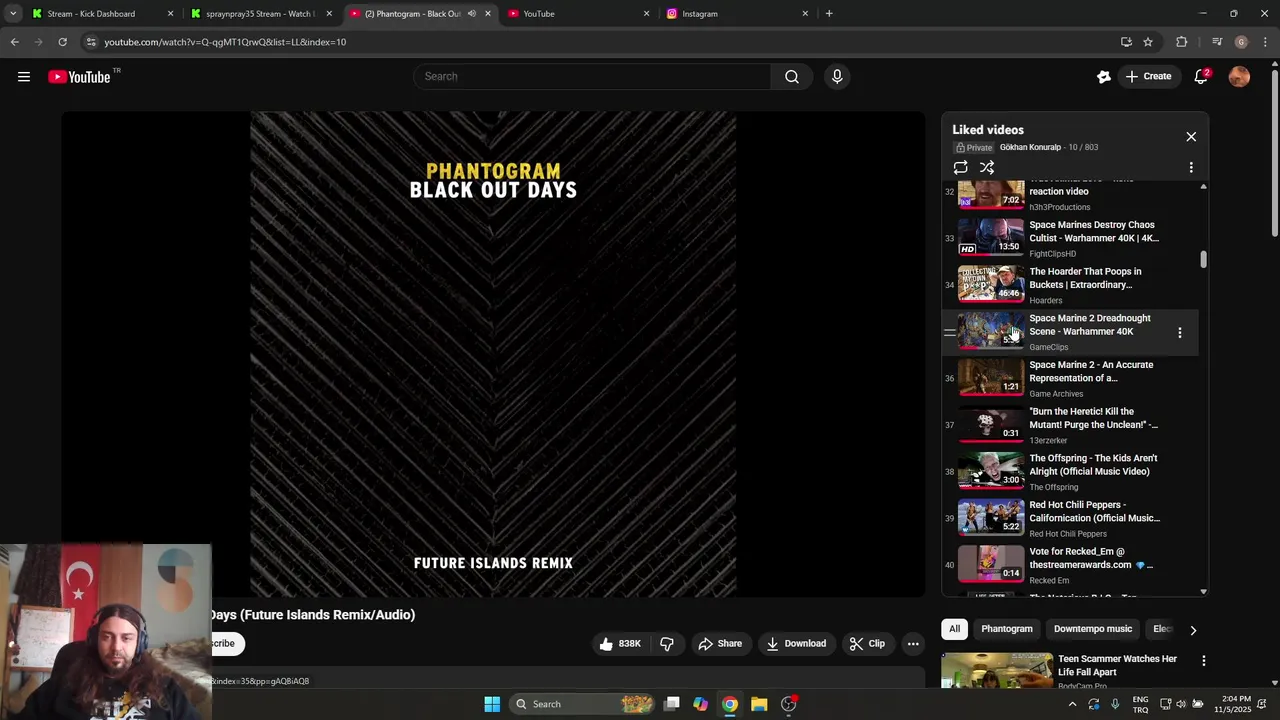Select the Phantogram filter chip
Viewport: 1280px width, 720px height.
[x=1006, y=629]
